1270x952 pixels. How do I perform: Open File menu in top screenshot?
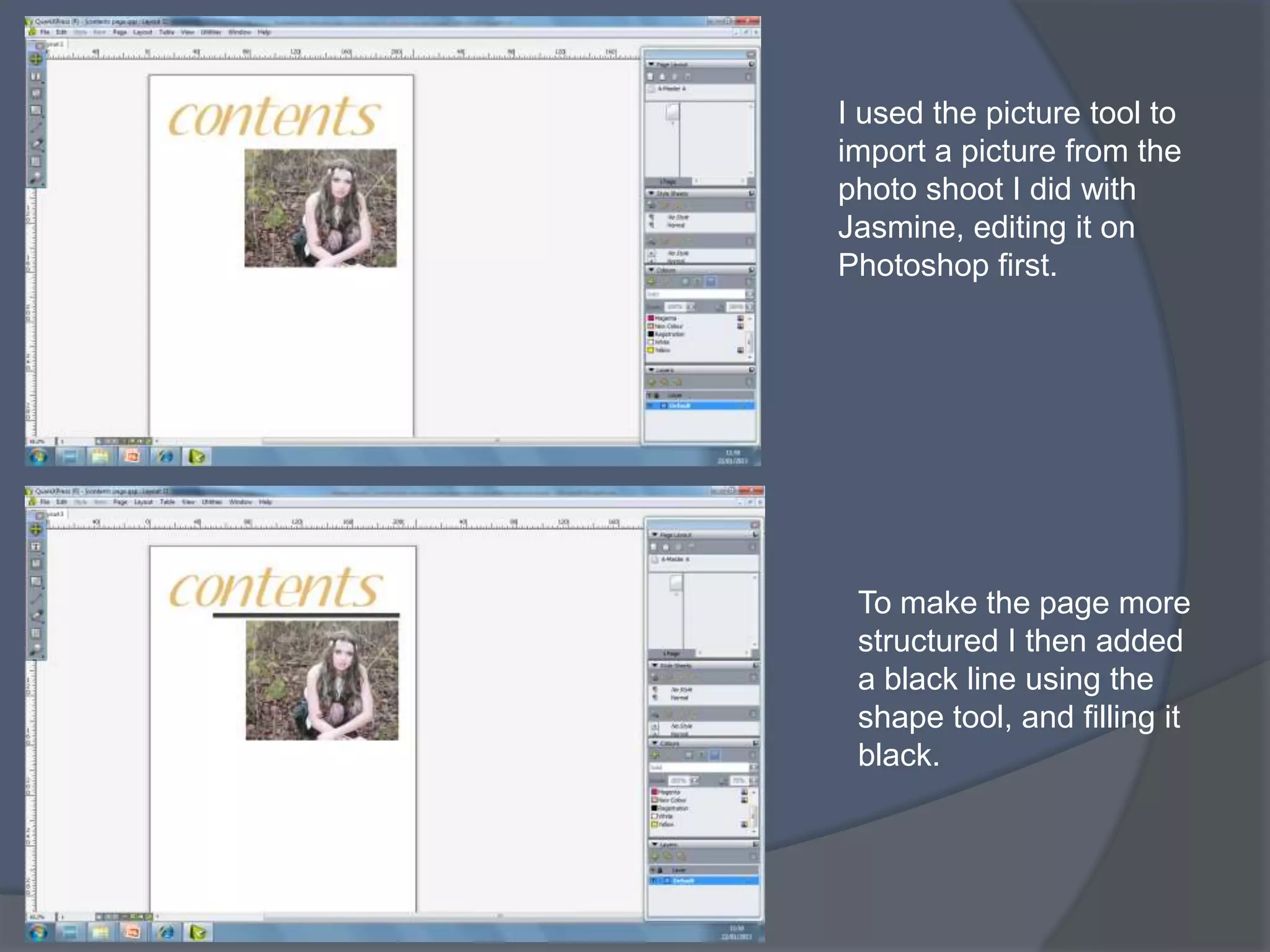(45, 32)
